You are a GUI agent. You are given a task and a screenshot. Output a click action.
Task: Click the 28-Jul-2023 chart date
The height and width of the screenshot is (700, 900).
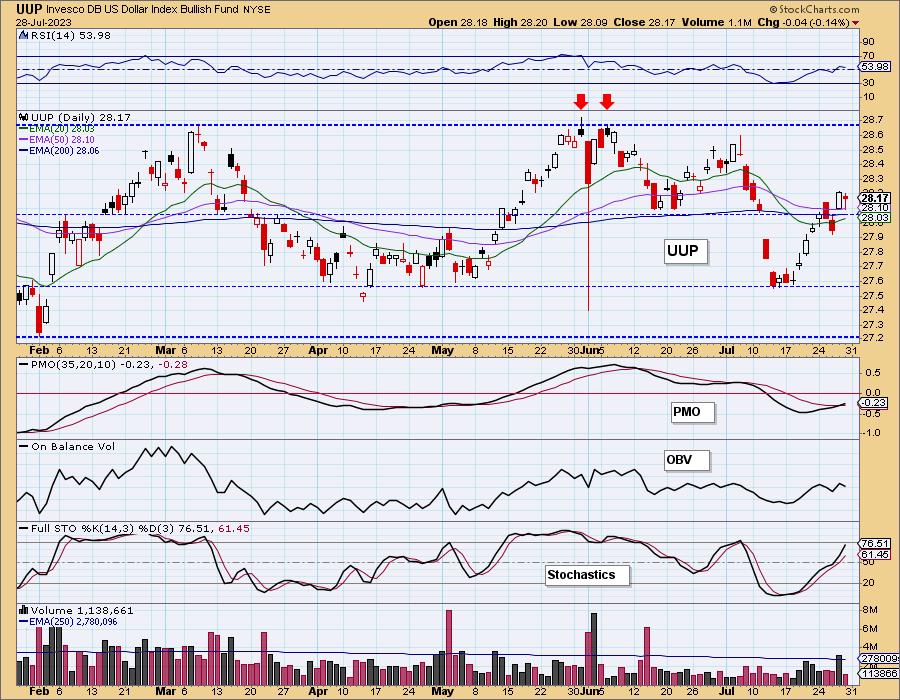(44, 22)
